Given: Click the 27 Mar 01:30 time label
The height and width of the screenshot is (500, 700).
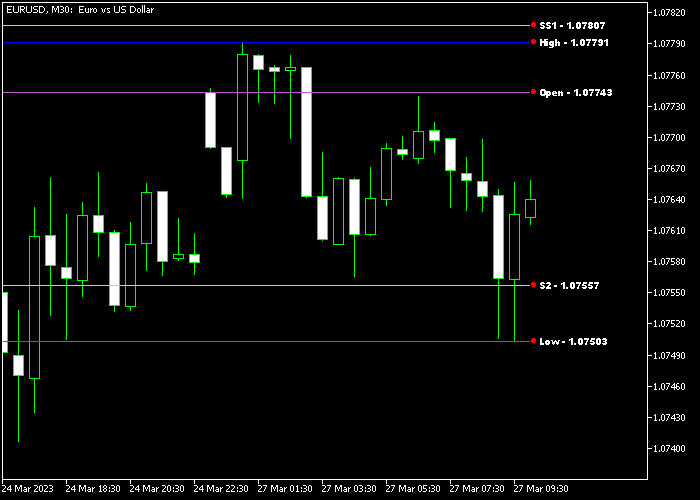Looking at the screenshot, I should point(285,488).
